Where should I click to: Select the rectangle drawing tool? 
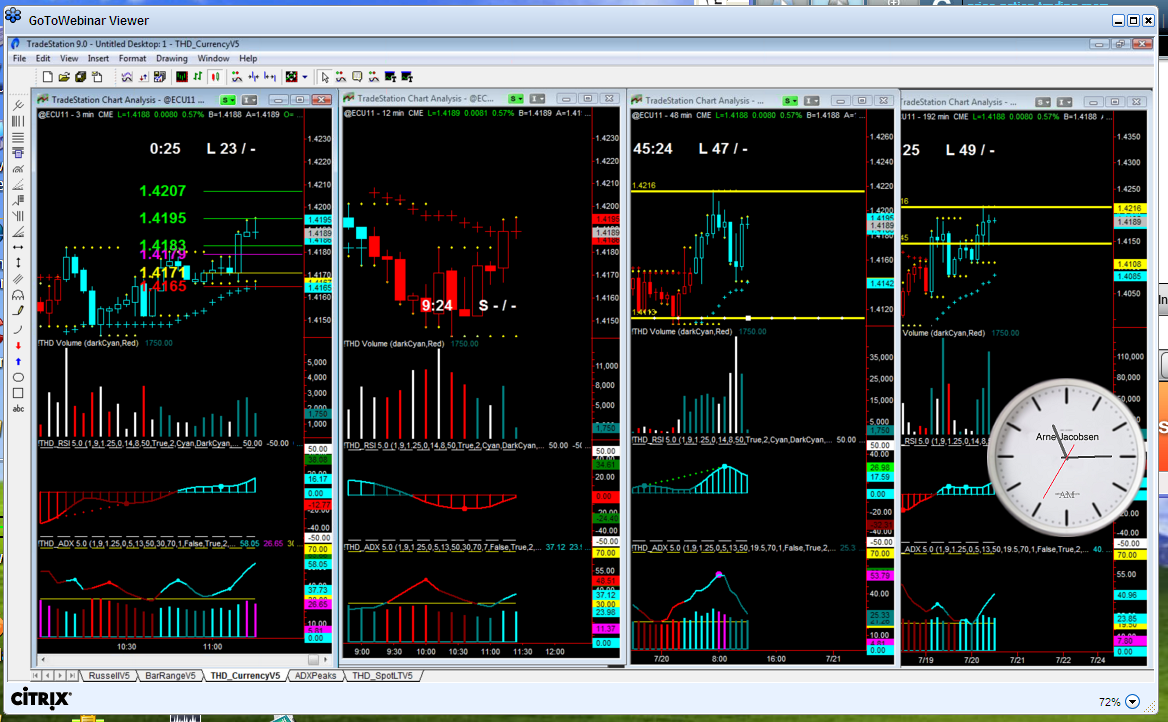click(19, 393)
